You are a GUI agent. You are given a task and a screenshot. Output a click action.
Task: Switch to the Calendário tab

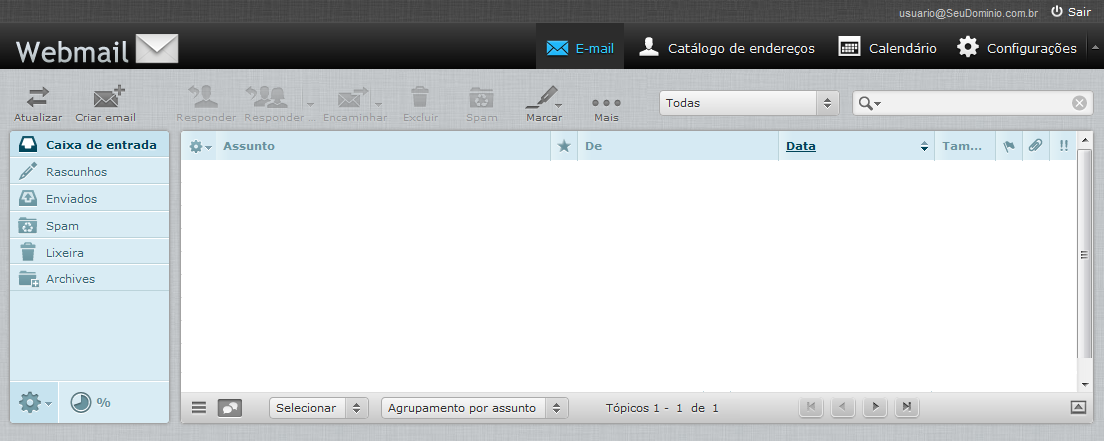tap(887, 47)
